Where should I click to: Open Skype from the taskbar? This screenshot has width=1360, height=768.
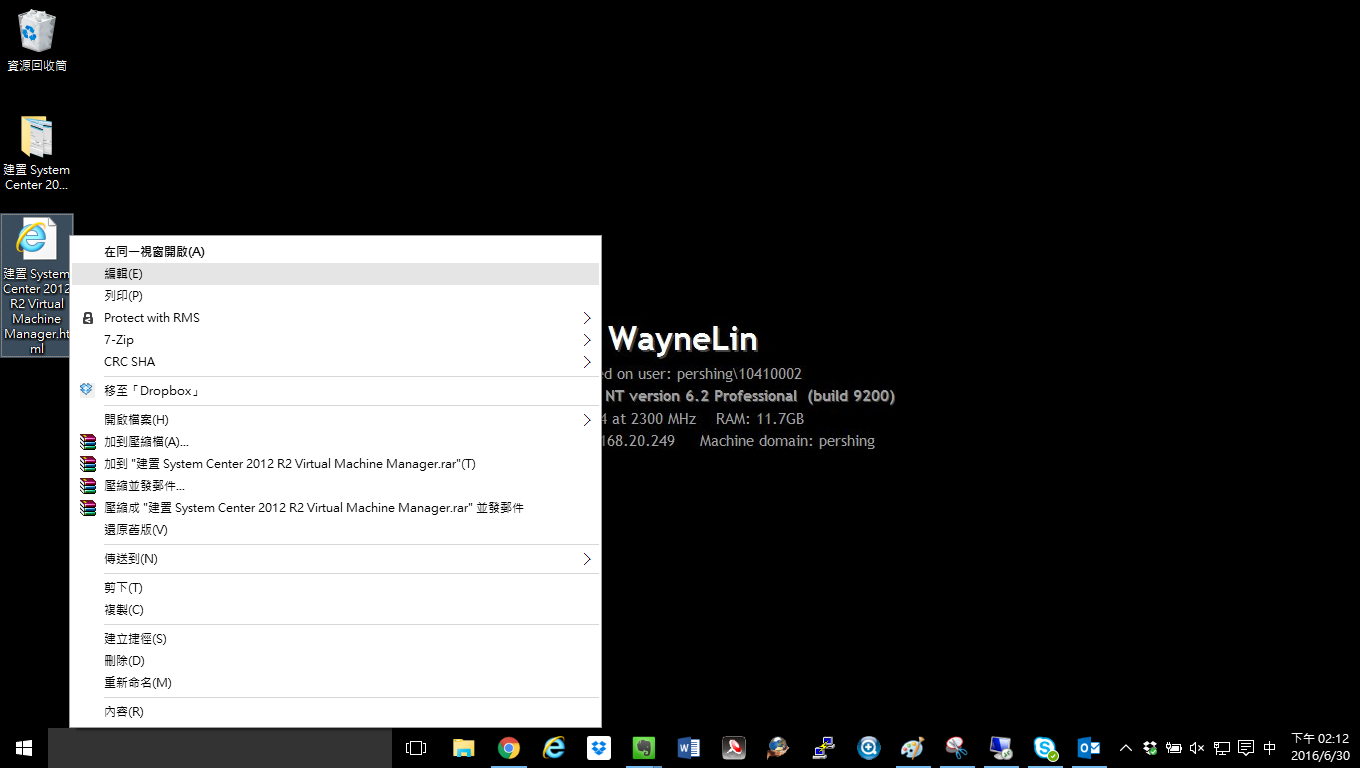pyautogui.click(x=1046, y=748)
